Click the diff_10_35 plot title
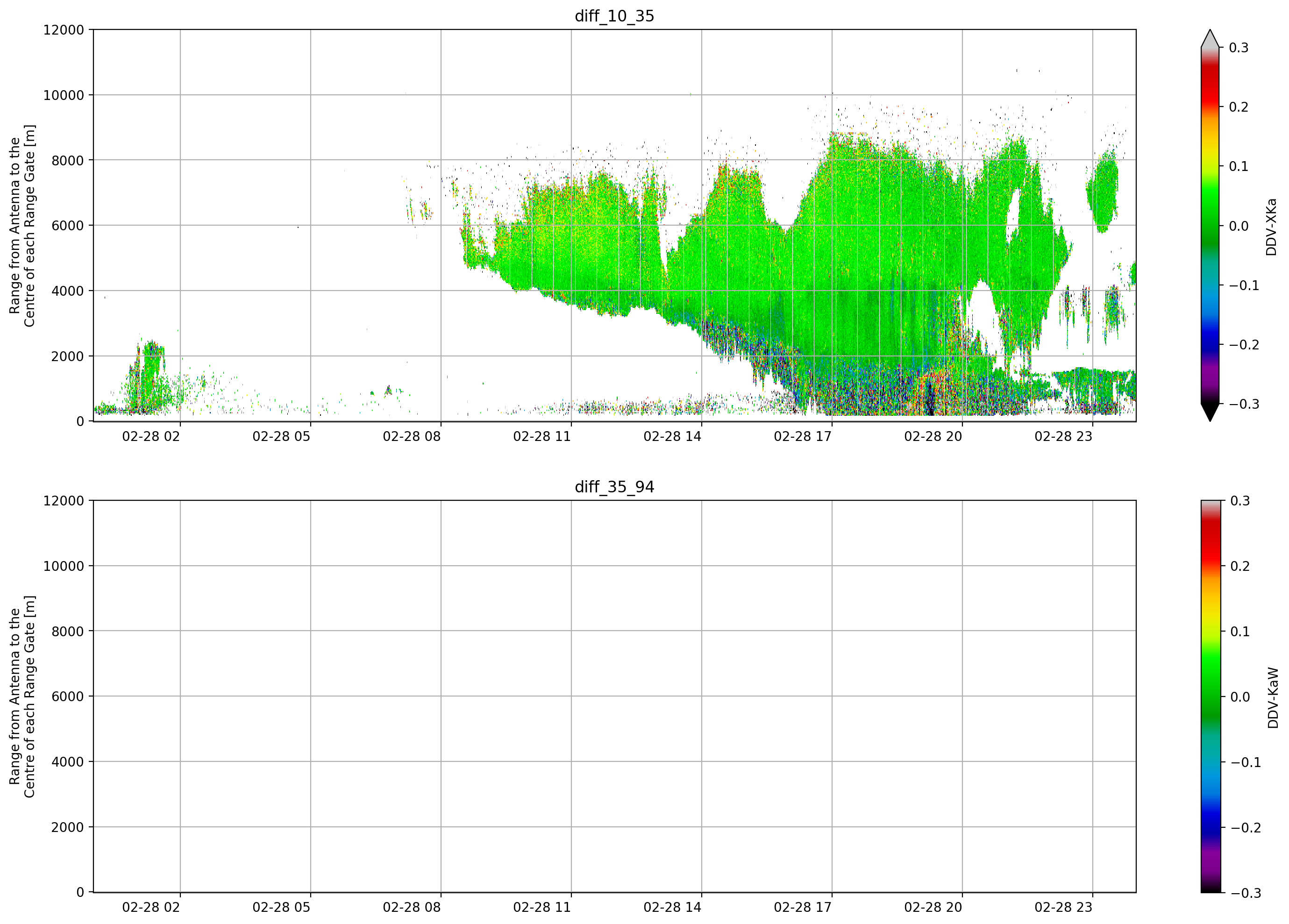The width and height of the screenshot is (1289, 924). 614,16
